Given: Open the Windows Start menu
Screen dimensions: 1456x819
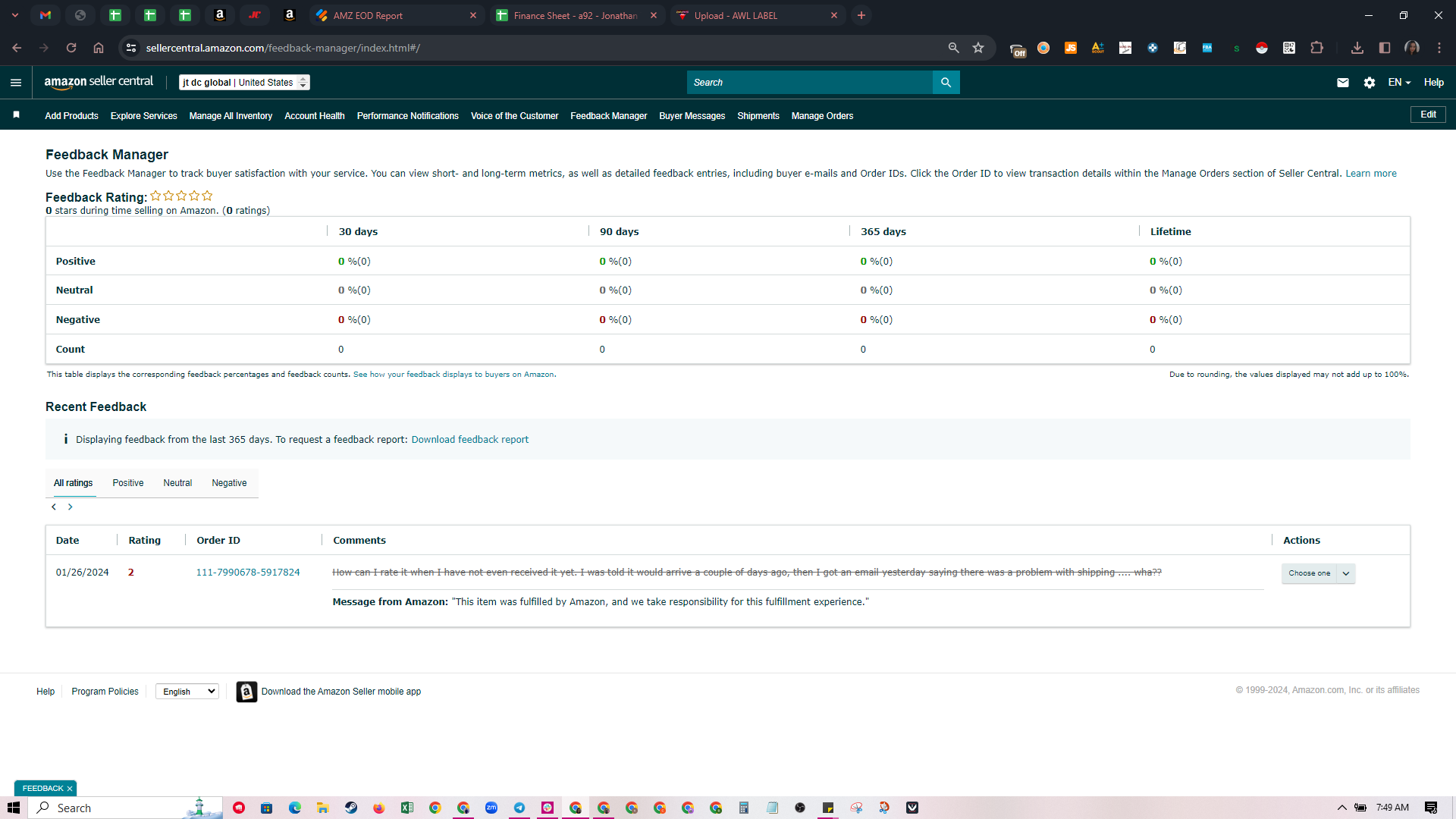Looking at the screenshot, I should 14,808.
